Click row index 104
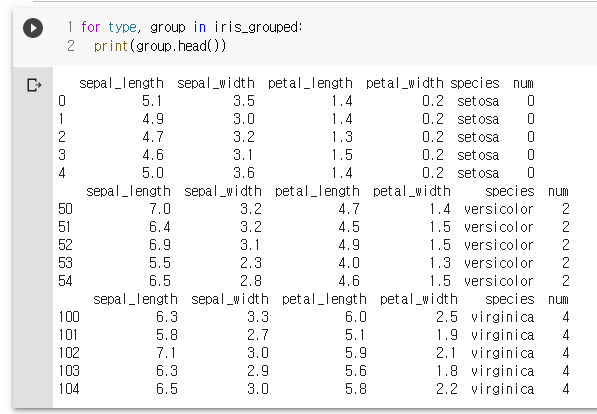597x414 pixels. [69, 389]
